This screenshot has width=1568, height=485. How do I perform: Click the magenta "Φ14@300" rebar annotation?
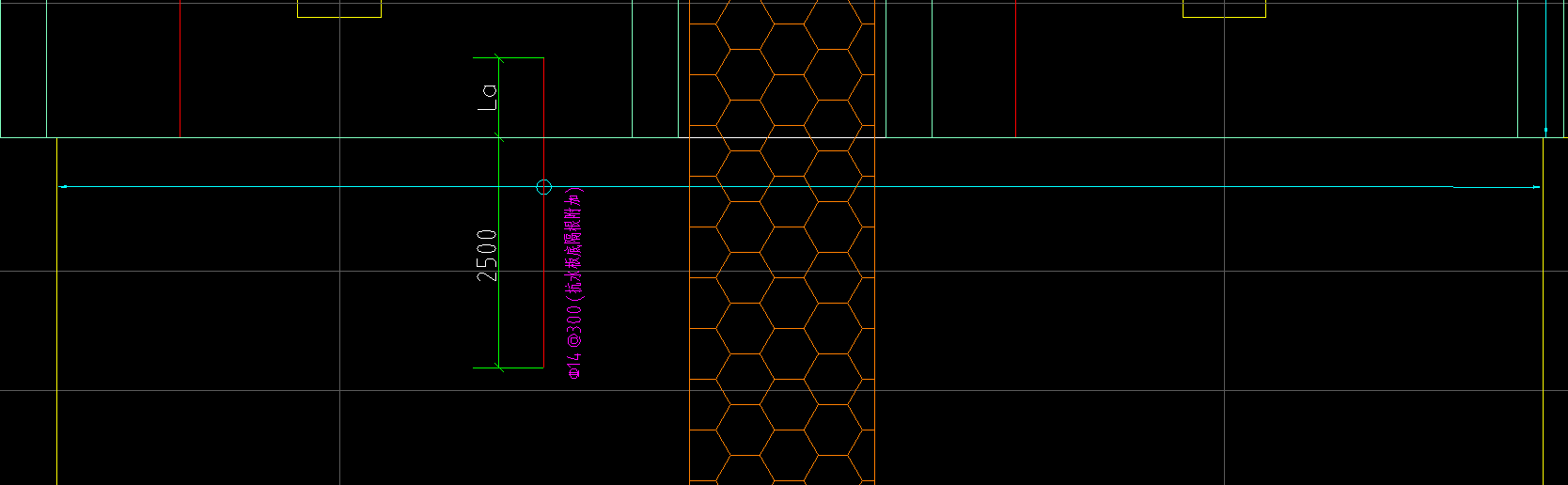(x=574, y=283)
